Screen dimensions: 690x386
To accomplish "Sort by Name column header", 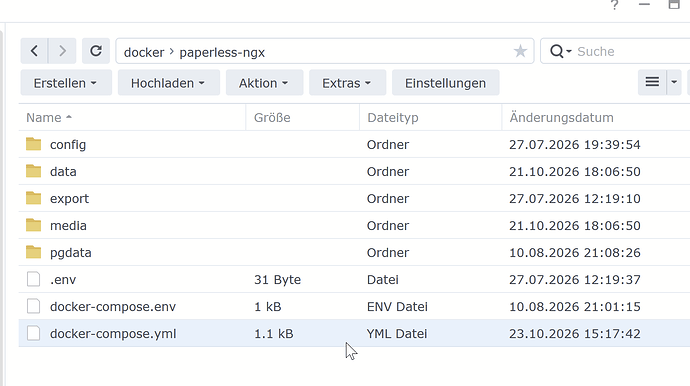I will (132, 118).
